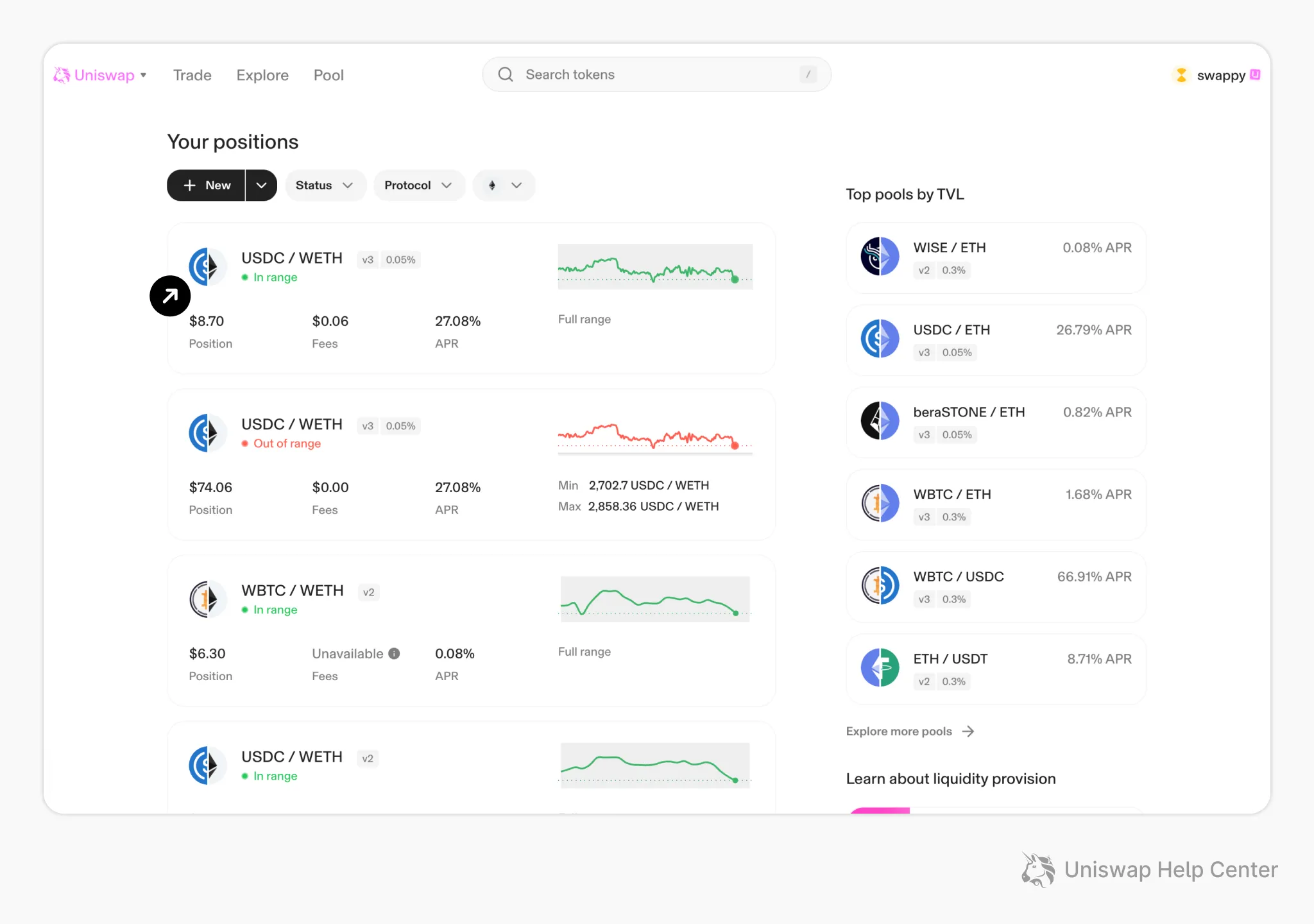Image resolution: width=1314 pixels, height=924 pixels.
Task: Expand the New button dropdown arrow
Action: pos(261,185)
